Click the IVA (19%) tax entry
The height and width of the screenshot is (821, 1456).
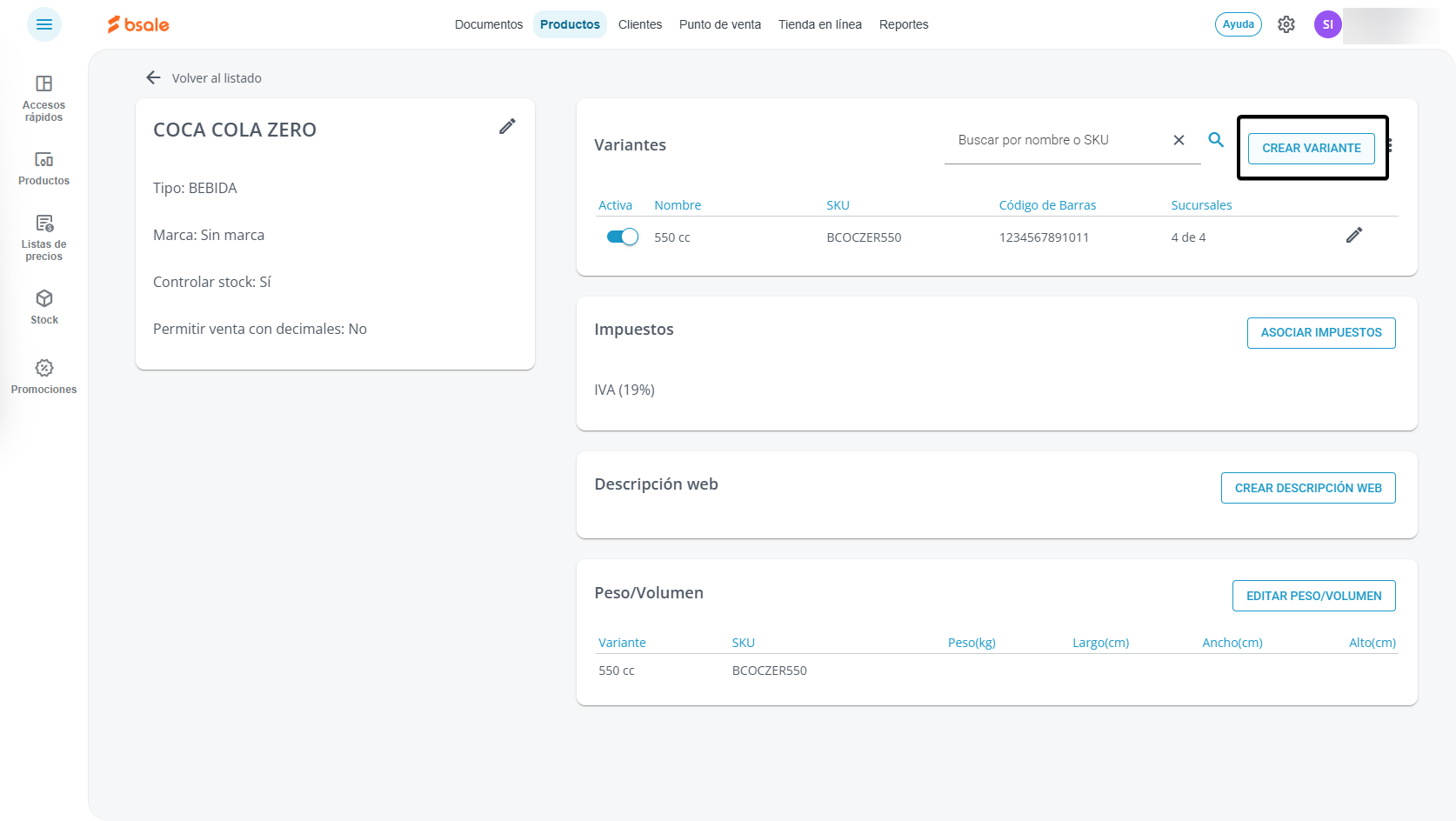(x=624, y=390)
